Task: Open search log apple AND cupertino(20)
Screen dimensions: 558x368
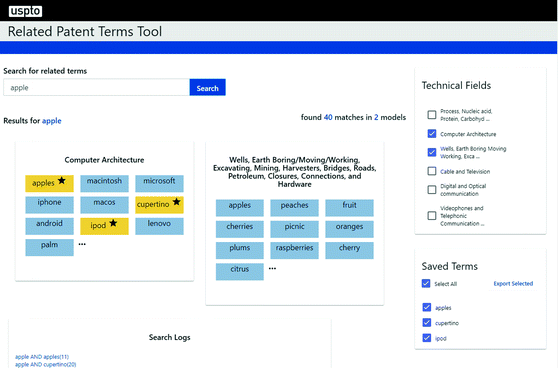Action: point(46,364)
